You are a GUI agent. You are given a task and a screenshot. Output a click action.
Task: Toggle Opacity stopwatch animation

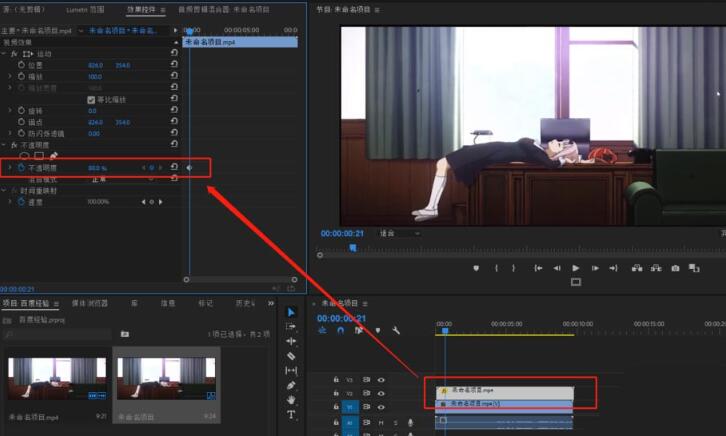click(x=21, y=168)
